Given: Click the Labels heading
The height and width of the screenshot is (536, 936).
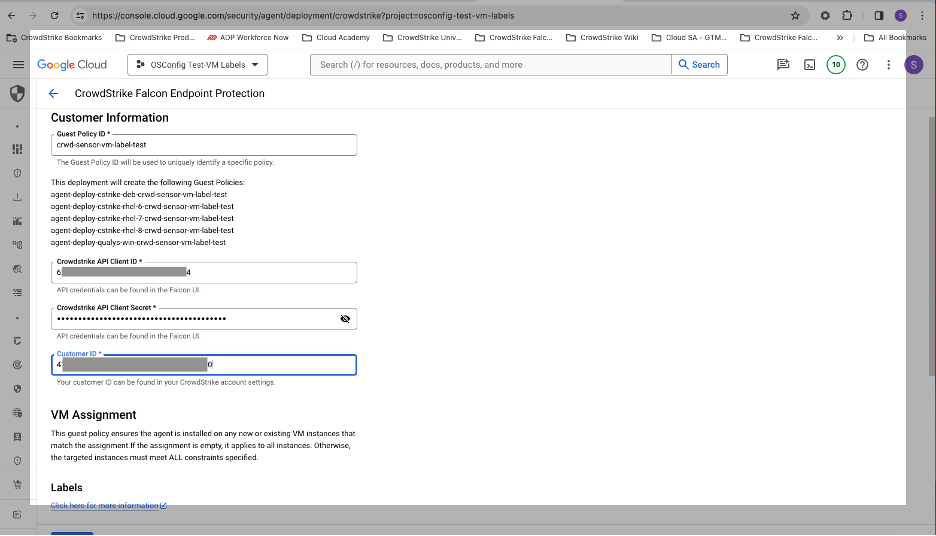Looking at the screenshot, I should point(67,488).
